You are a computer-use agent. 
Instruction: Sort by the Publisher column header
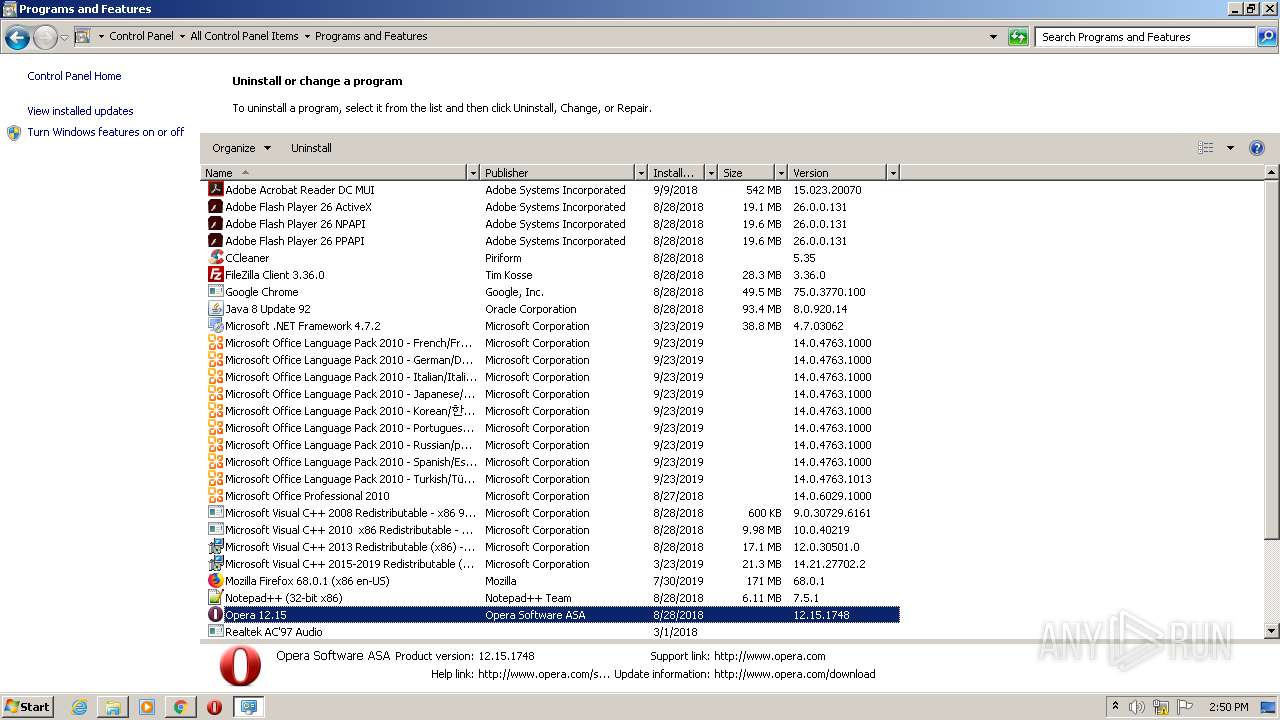pyautogui.click(x=557, y=173)
